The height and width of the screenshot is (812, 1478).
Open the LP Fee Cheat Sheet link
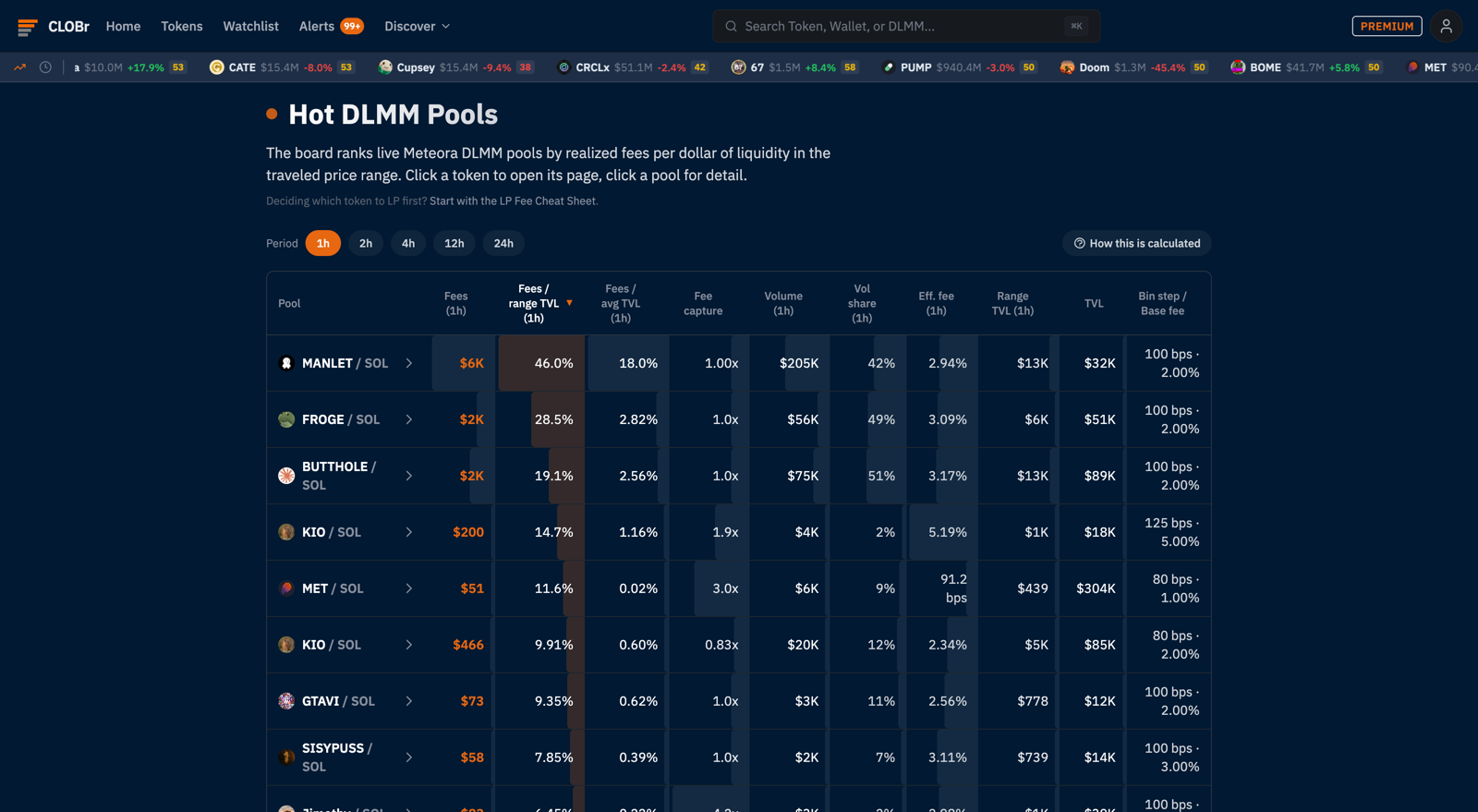[x=513, y=200]
